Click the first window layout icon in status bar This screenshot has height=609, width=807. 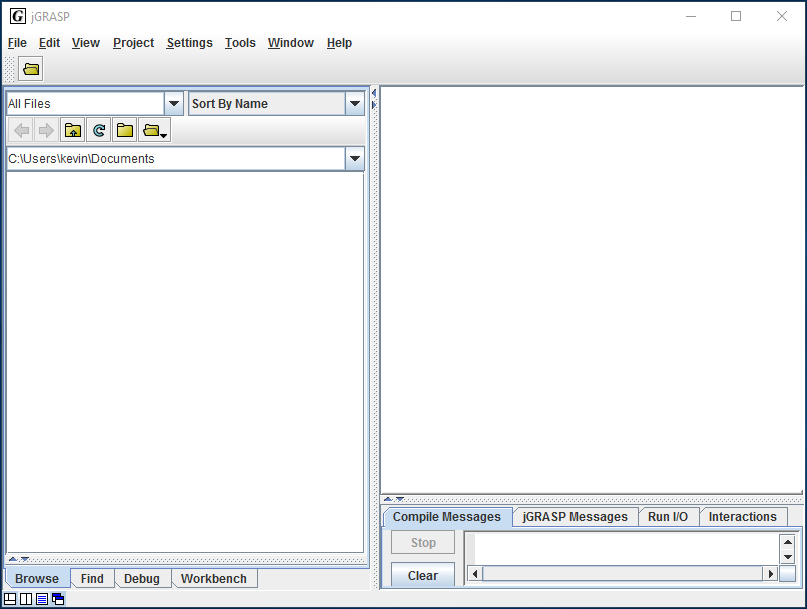point(10,599)
